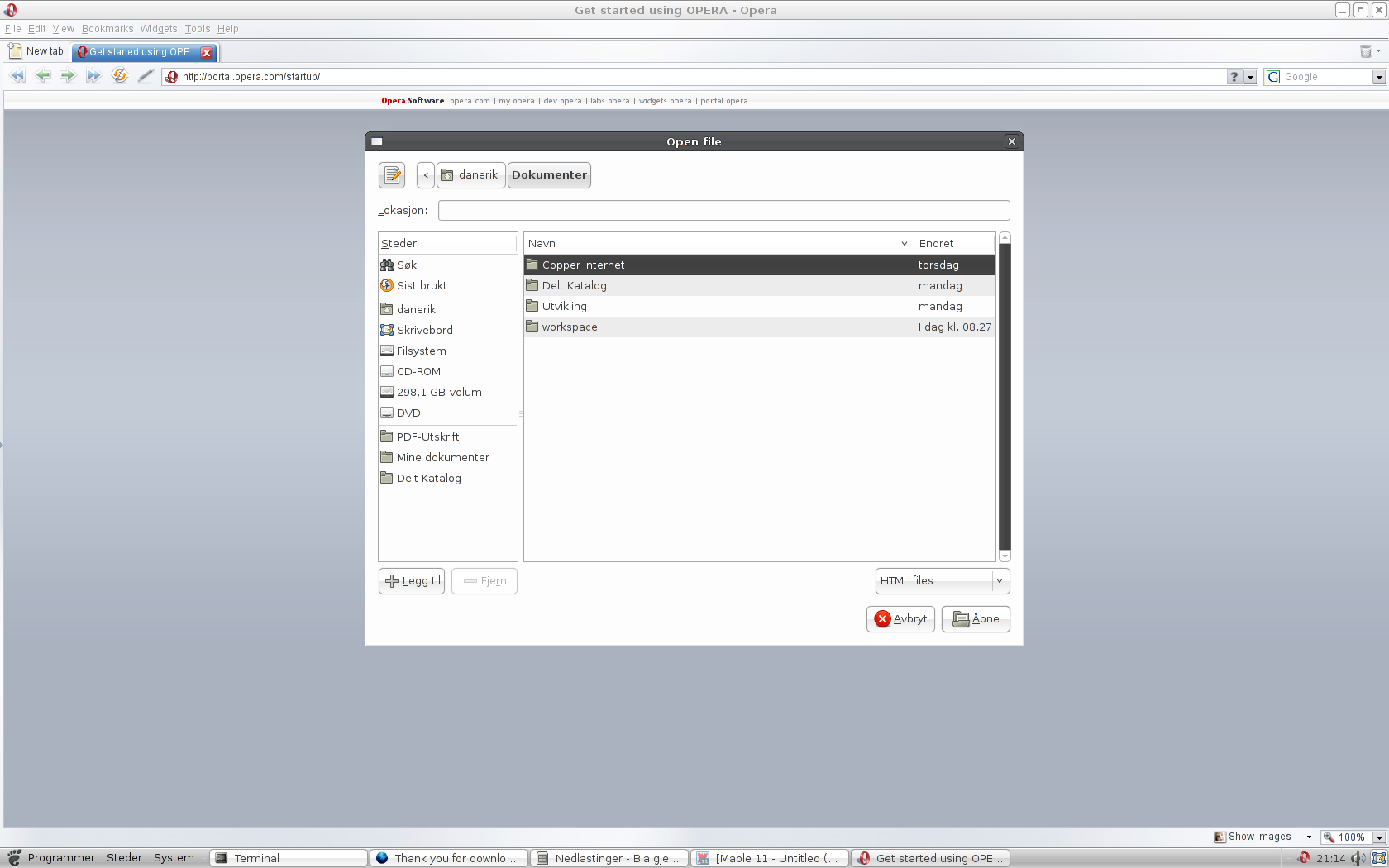Open the dev.opera link
This screenshot has width=1389, height=868.
[x=562, y=101]
